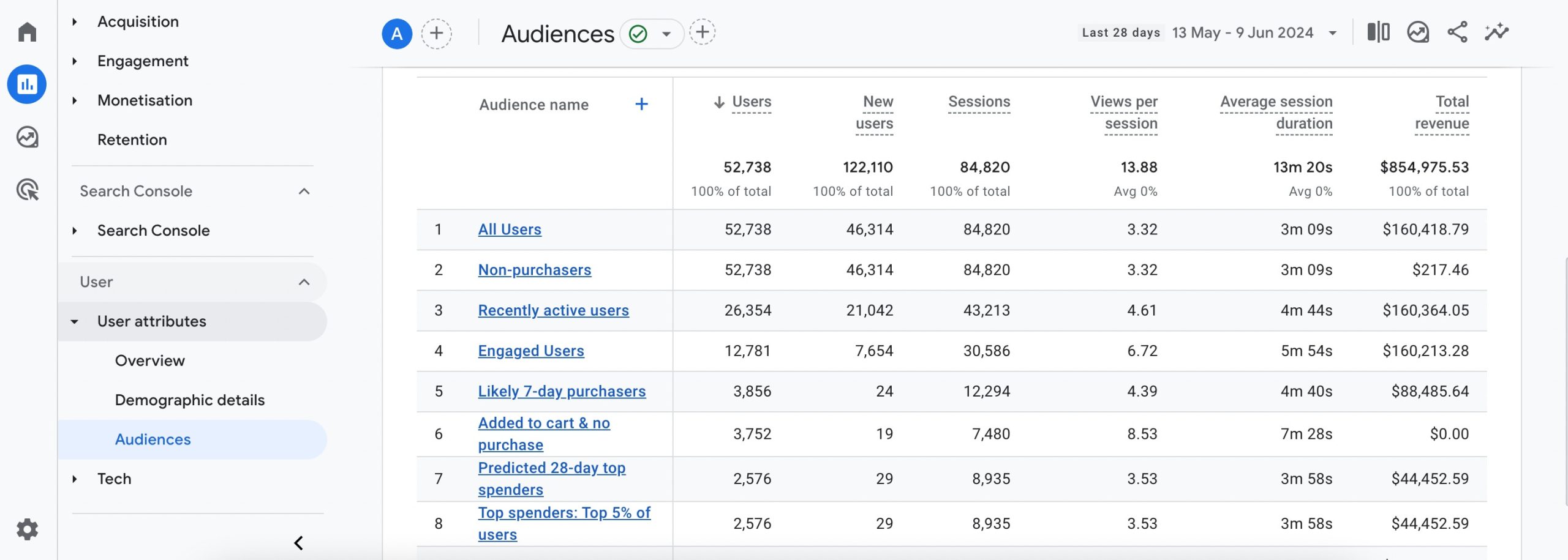The image size is (1568, 560).
Task: Click the total revenue $854,975.53
Action: [x=1424, y=167]
